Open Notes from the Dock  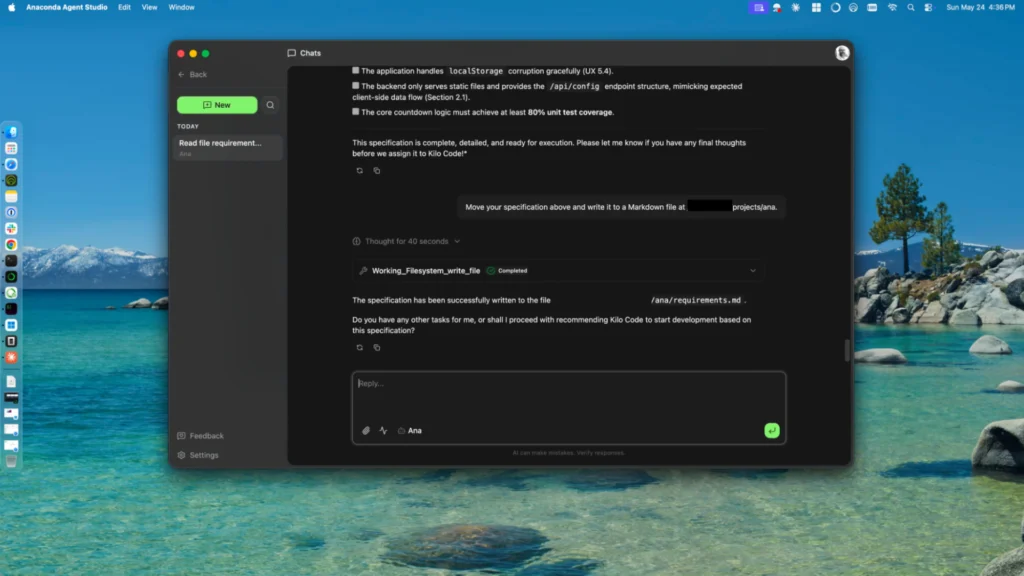(x=11, y=197)
